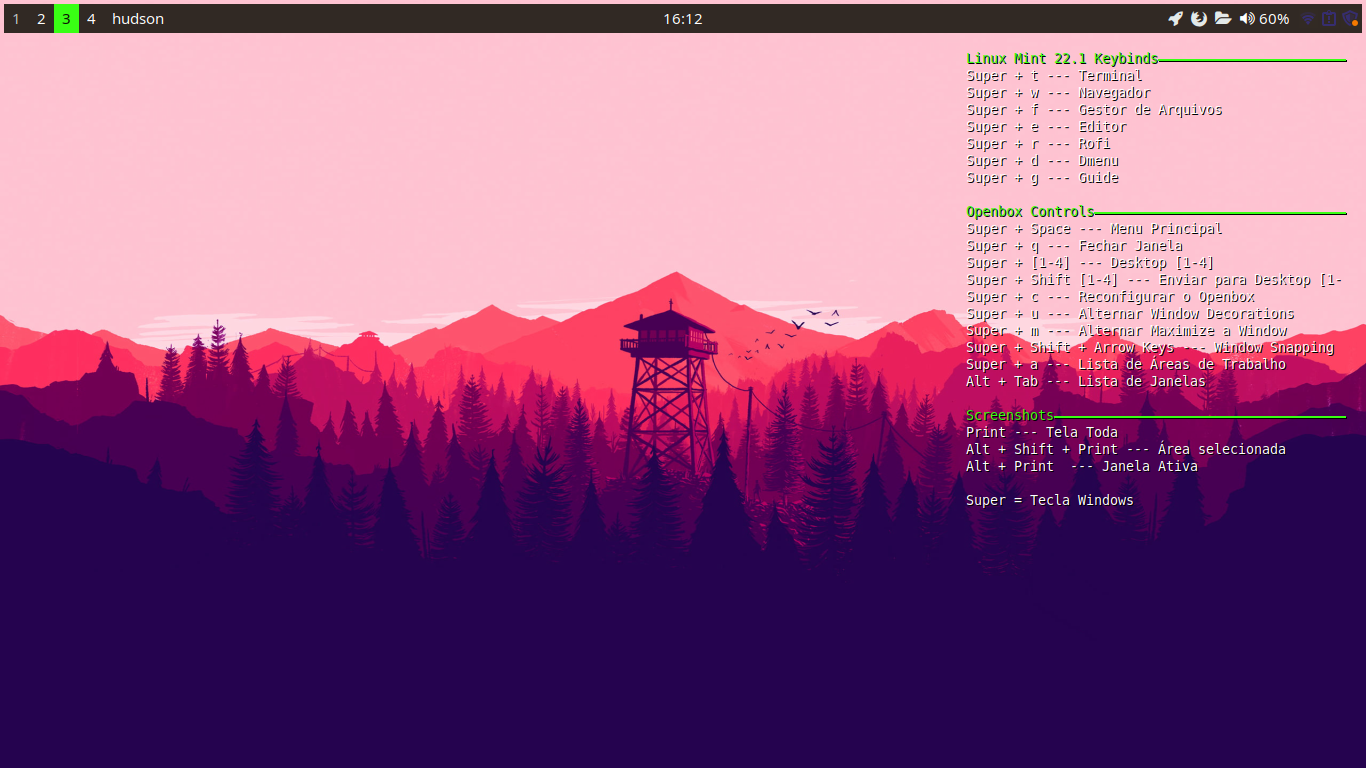Click the 16:12 clock
Viewport: 1366px width, 768px height.
tap(683, 19)
